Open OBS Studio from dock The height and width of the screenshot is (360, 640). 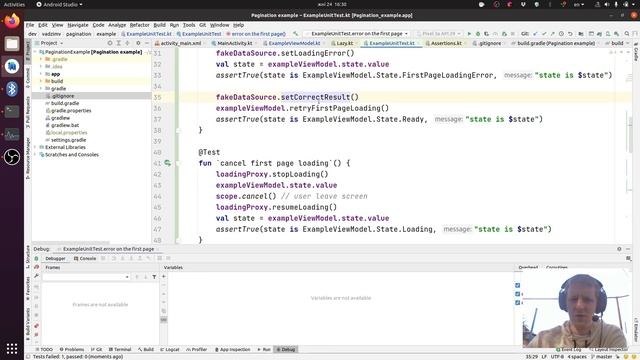[12, 157]
